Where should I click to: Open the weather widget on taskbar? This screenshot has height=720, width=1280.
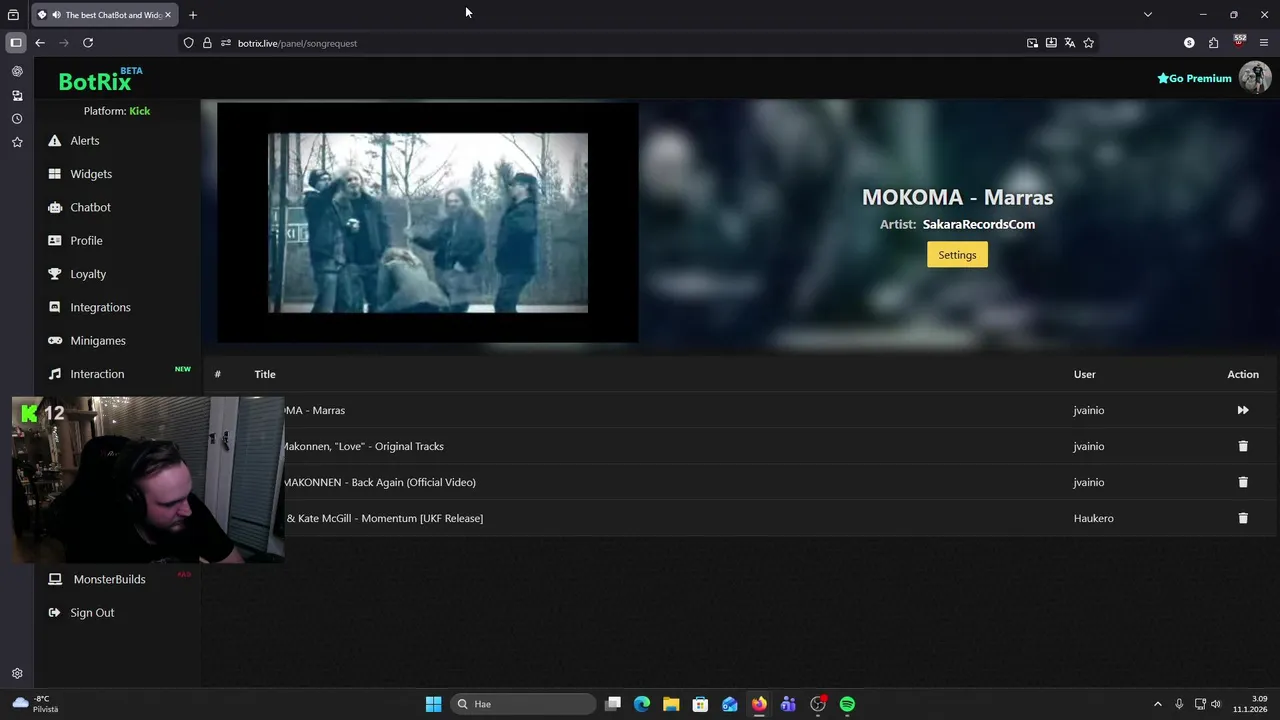35,704
